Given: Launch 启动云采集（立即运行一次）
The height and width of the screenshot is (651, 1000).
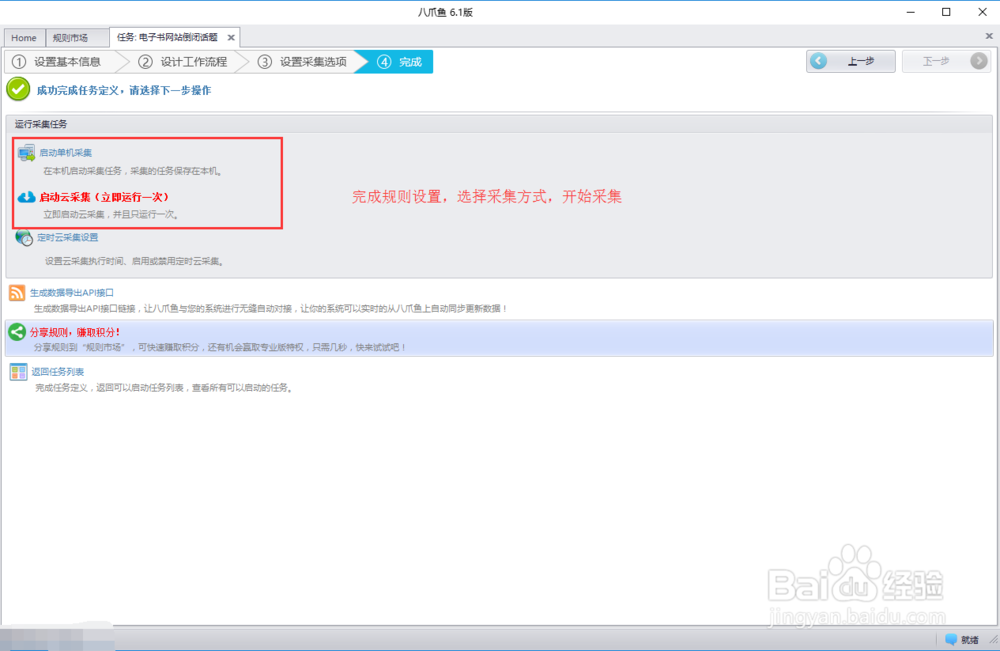Looking at the screenshot, I should point(104,197).
